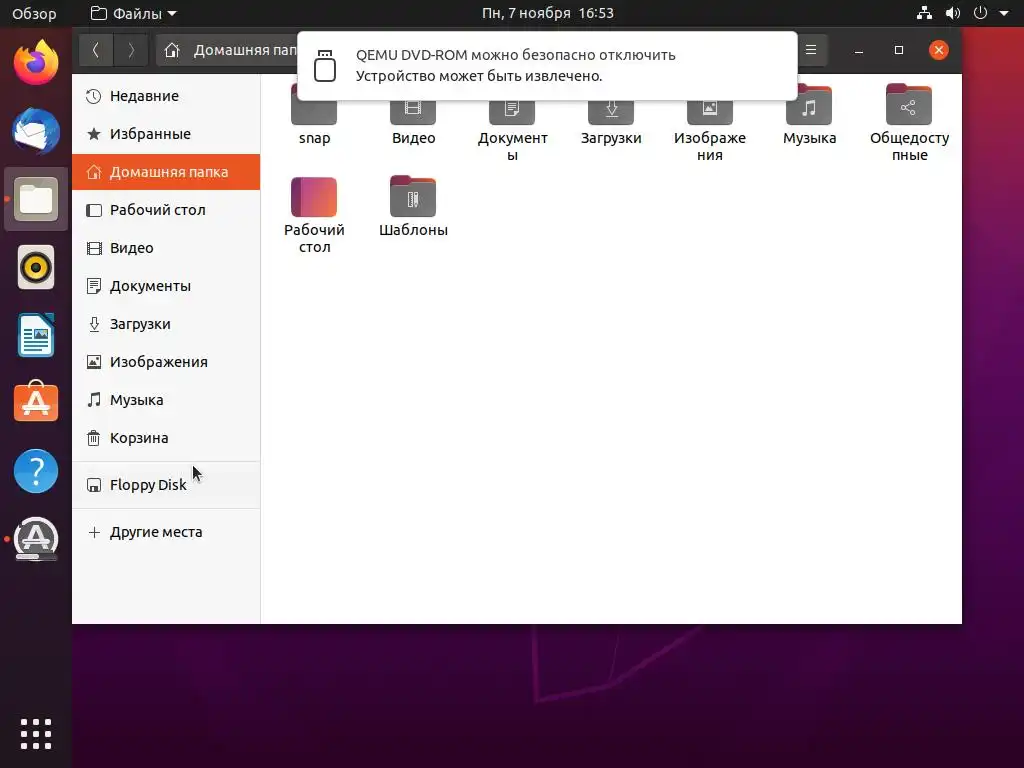This screenshot has height=768, width=1024.
Task: Open the clock and calendar in top bar
Action: pyautogui.click(x=548, y=13)
